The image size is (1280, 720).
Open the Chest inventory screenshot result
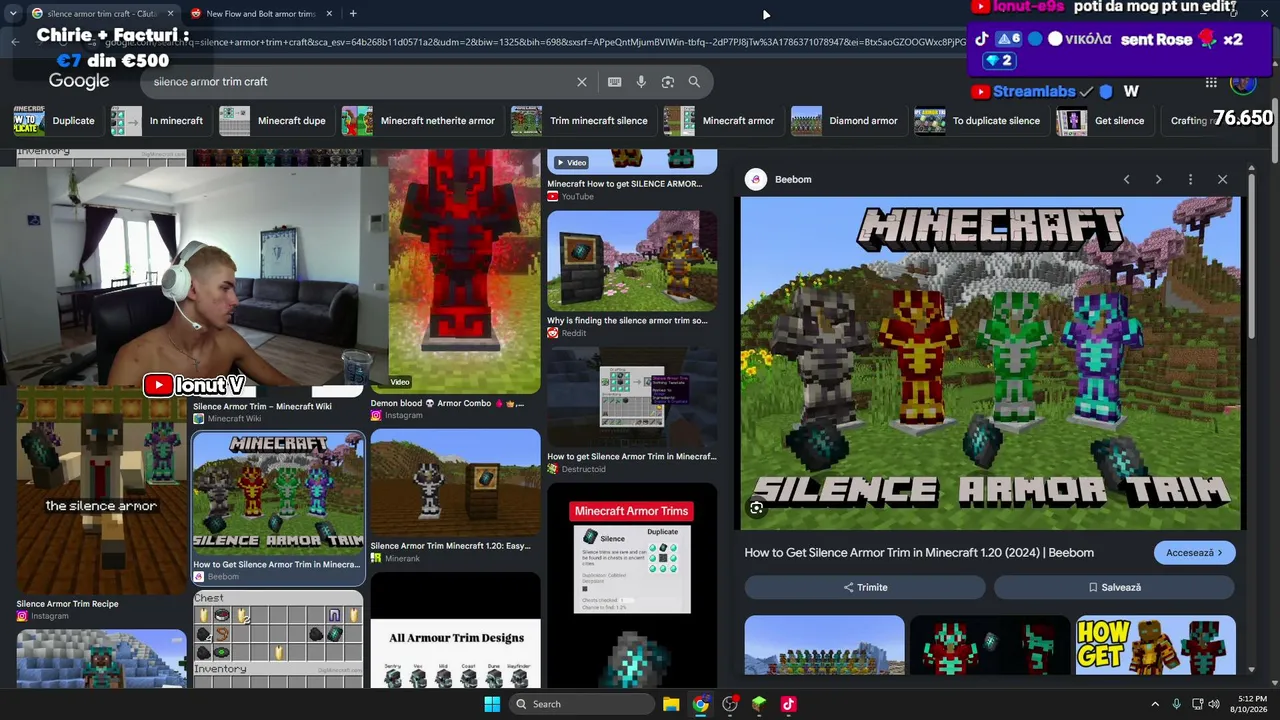tap(278, 638)
